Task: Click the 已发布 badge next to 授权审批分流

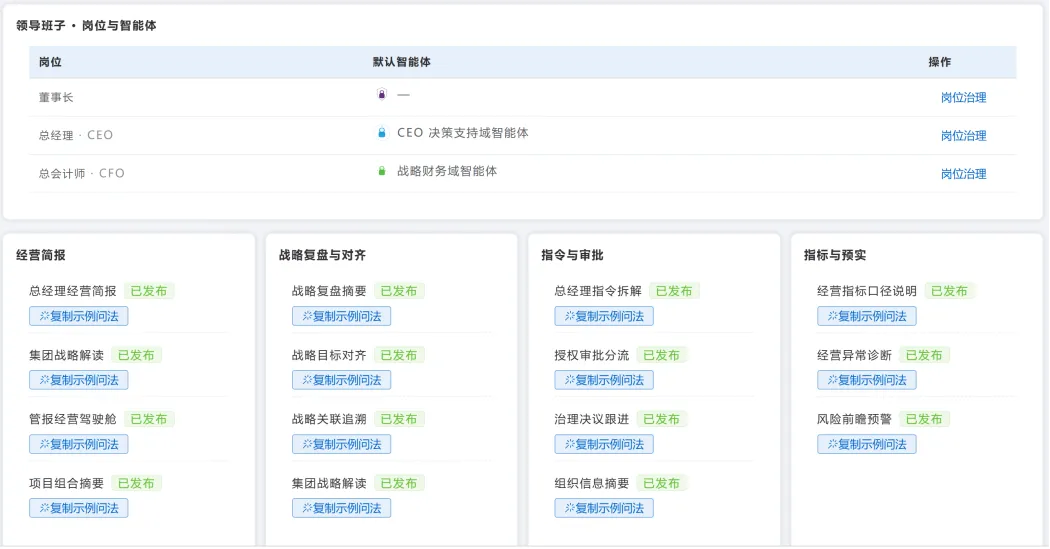Action: (x=661, y=355)
